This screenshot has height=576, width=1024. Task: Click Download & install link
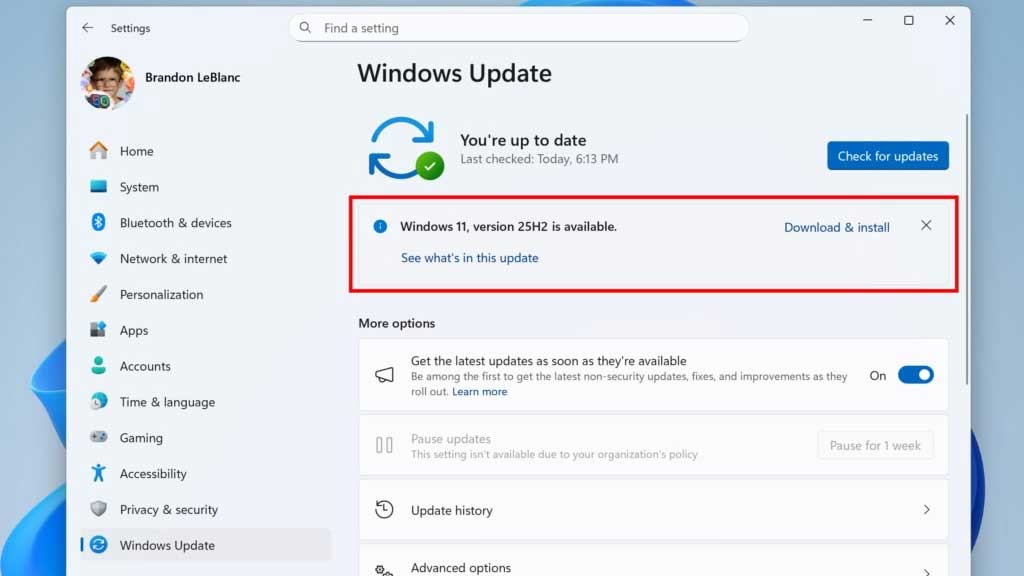tap(836, 228)
